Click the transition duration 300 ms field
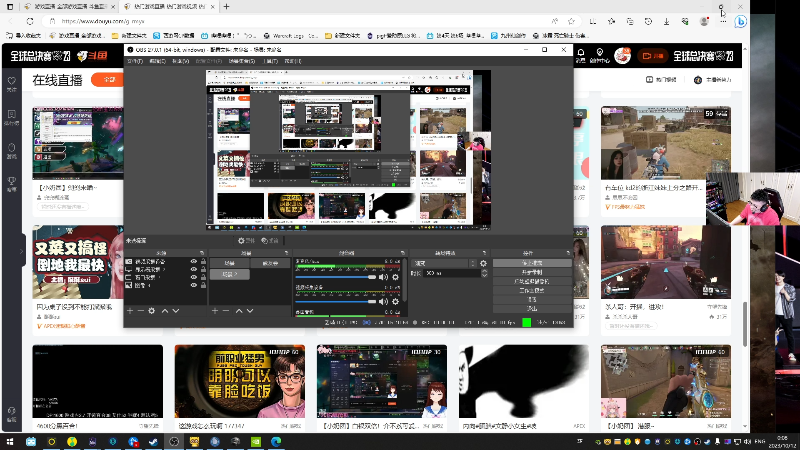This screenshot has width=800, height=450. tap(452, 273)
